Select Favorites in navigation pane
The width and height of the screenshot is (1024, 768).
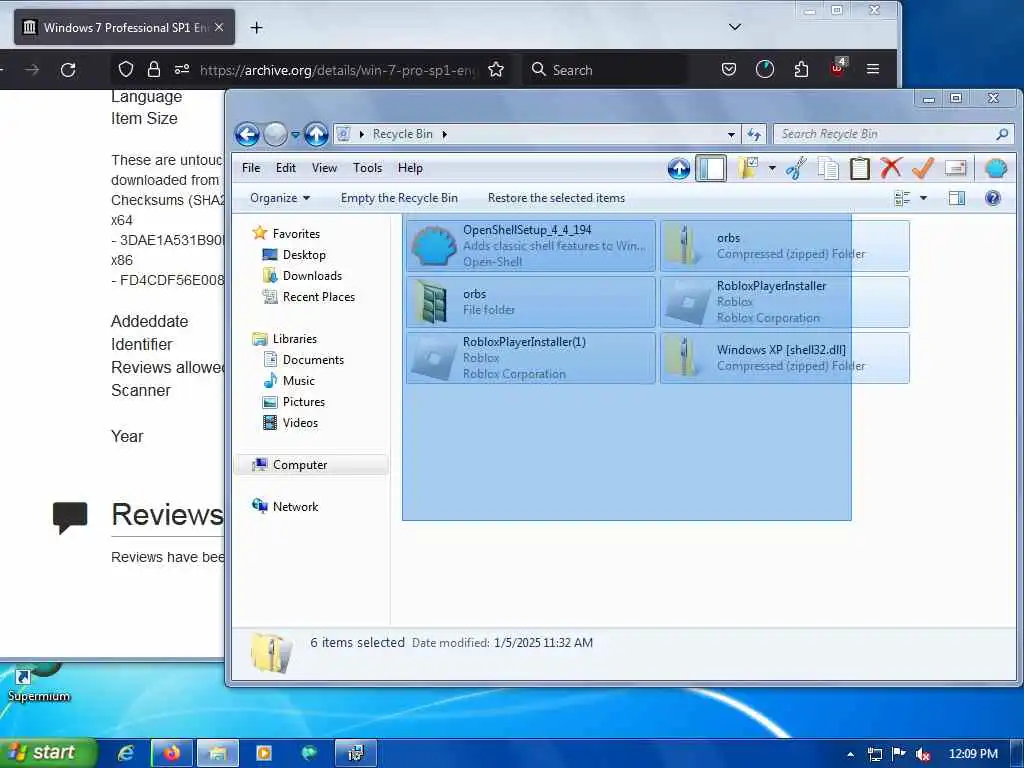click(x=296, y=233)
